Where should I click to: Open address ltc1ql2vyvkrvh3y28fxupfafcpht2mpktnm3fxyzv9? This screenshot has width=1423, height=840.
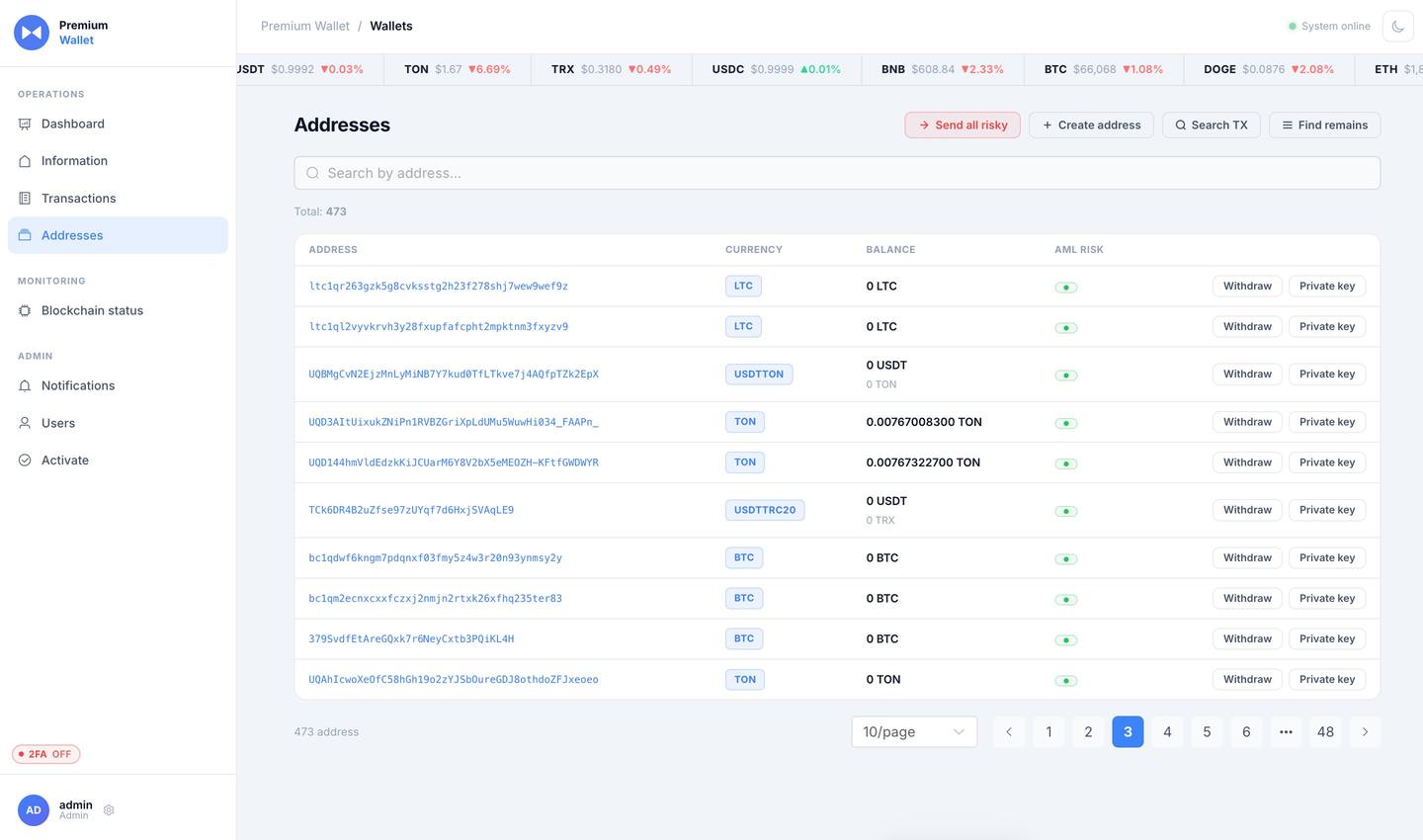(439, 327)
